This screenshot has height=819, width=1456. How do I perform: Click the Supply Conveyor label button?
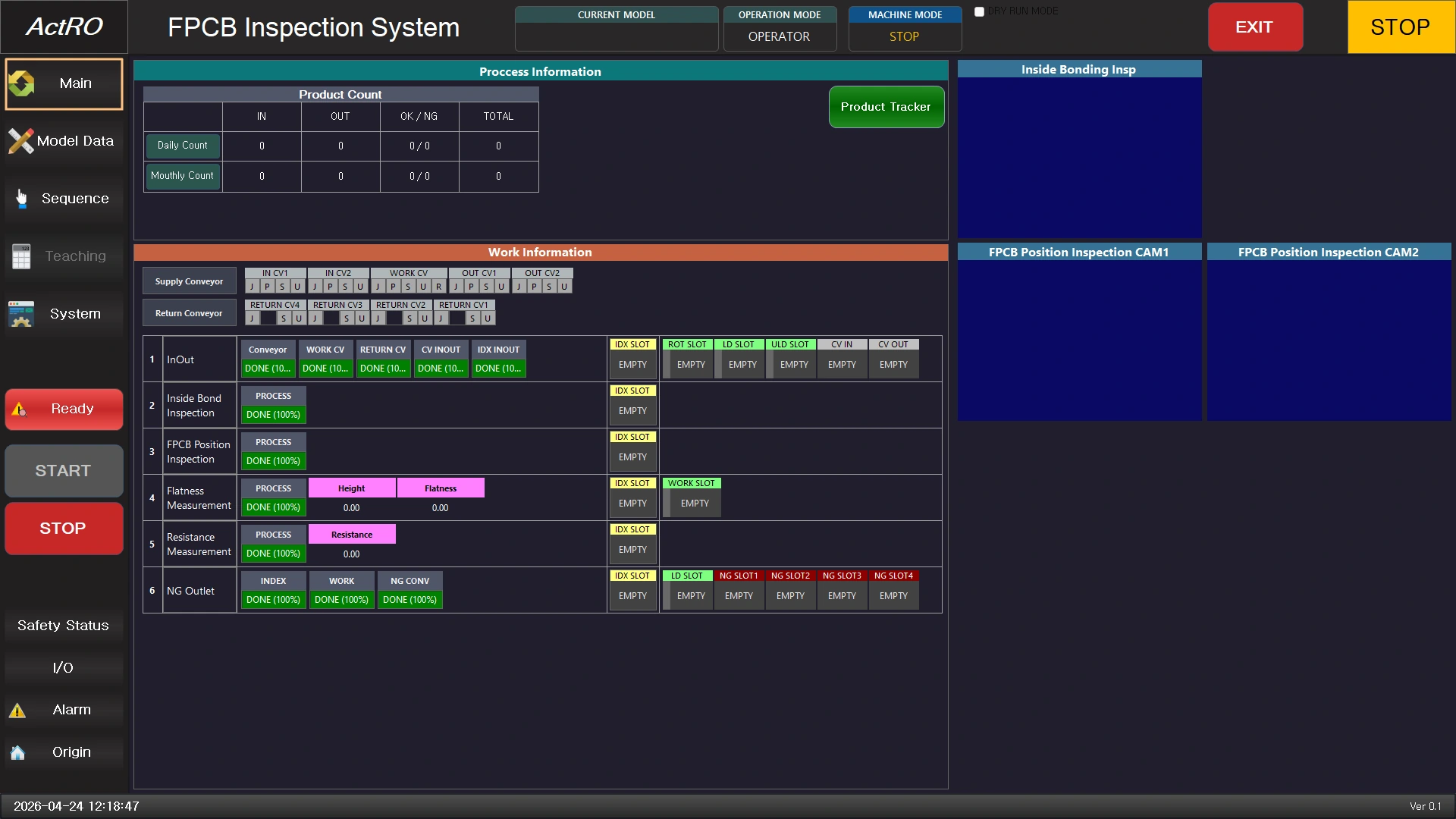click(x=189, y=281)
